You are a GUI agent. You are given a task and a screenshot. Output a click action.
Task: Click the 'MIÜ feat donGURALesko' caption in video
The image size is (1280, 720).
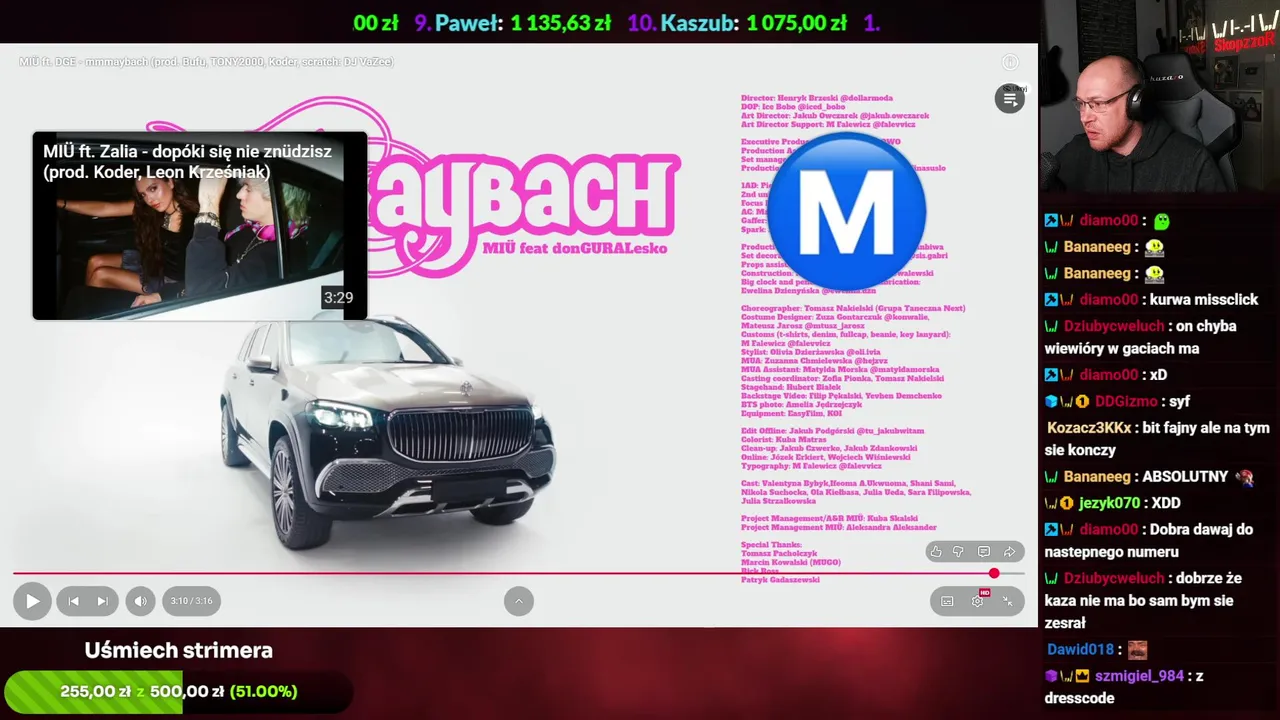click(575, 248)
